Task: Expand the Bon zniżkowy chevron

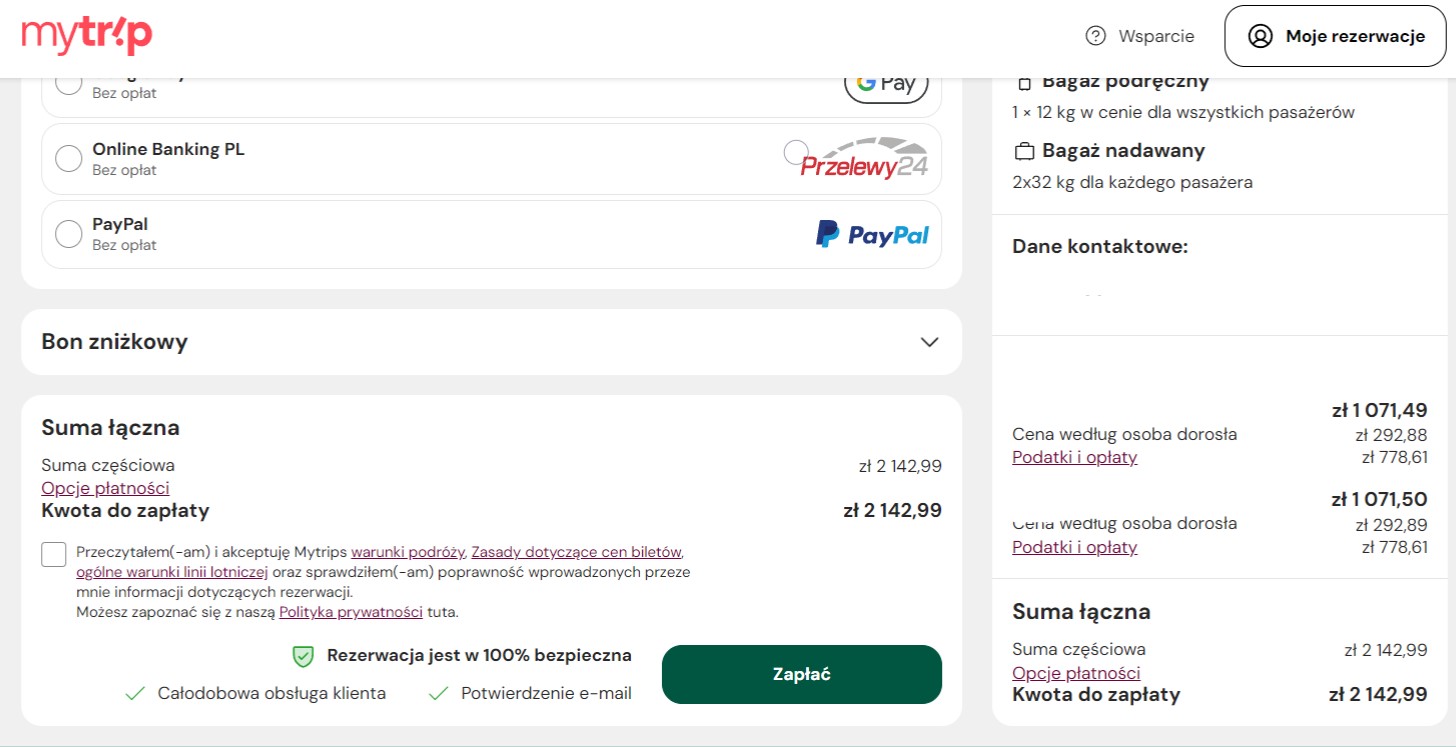Action: [930, 342]
